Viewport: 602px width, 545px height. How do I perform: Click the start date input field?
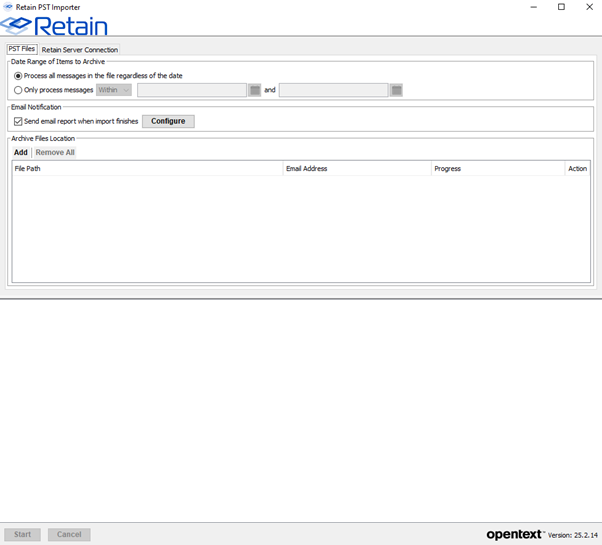(x=192, y=90)
